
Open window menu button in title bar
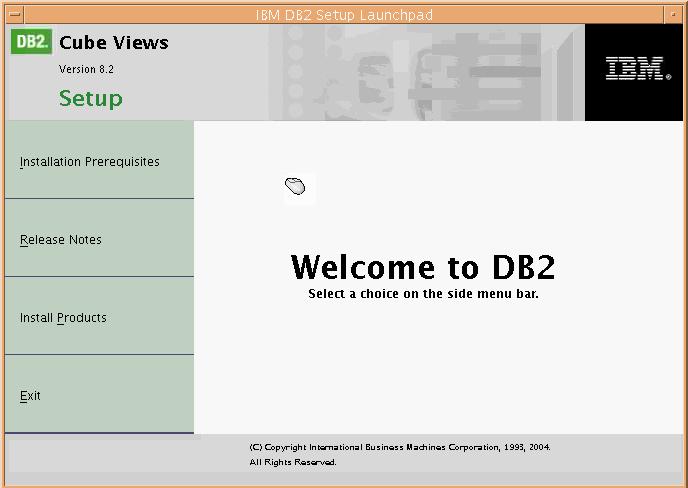pos(15,14)
